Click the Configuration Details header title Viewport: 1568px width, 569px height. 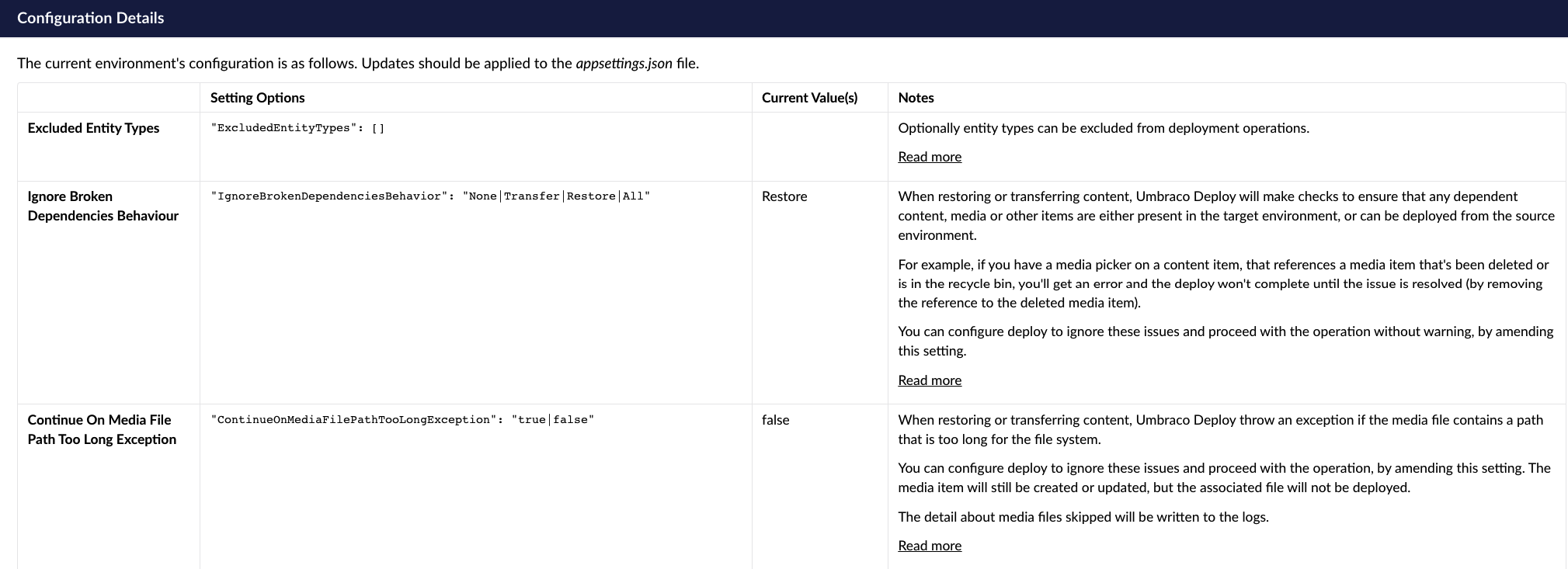(90, 18)
